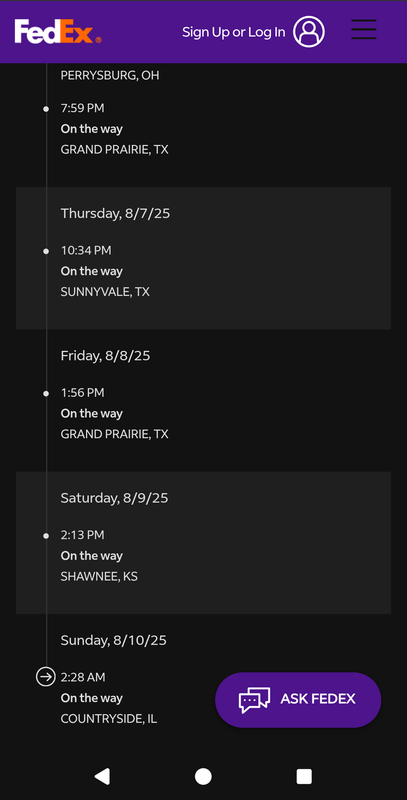The image size is (407, 800).
Task: Tap the COUNTRYSIDE, IL latest location
Action: [x=109, y=719]
